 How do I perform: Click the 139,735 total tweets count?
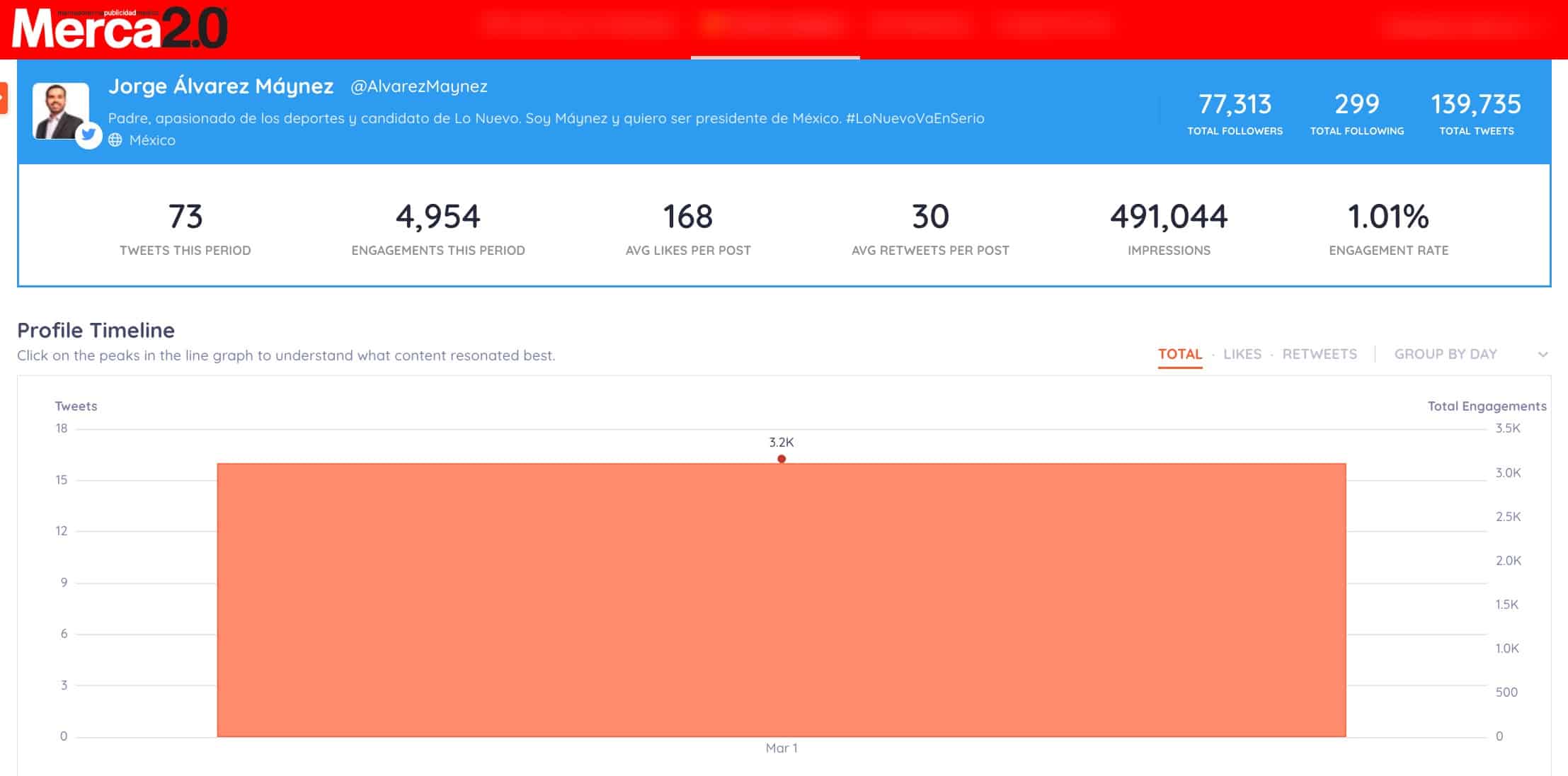[1477, 104]
